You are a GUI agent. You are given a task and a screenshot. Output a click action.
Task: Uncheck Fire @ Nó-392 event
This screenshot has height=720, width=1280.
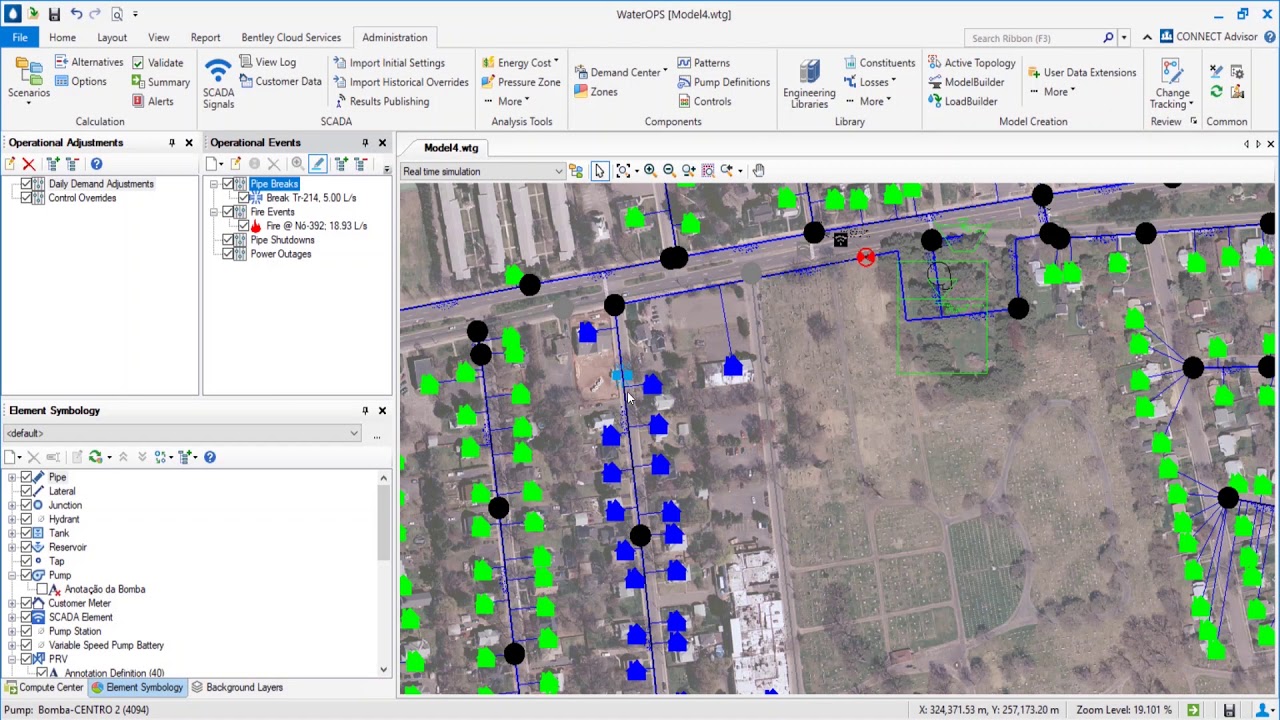pos(244,226)
